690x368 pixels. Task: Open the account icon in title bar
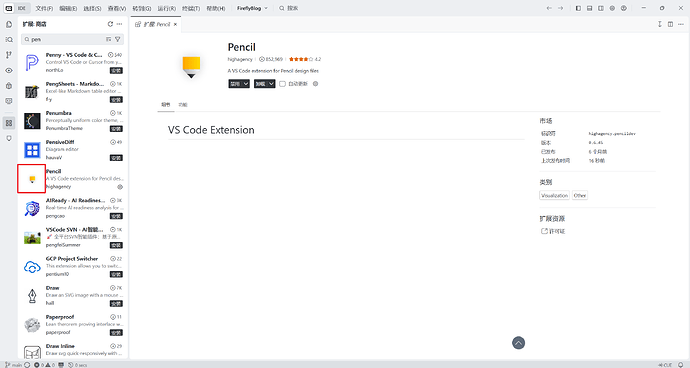pos(624,8)
